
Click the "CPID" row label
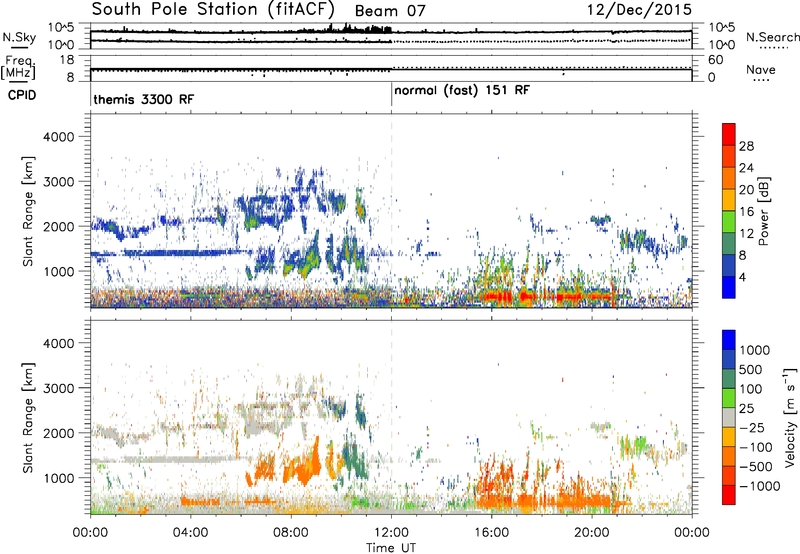tap(21, 95)
